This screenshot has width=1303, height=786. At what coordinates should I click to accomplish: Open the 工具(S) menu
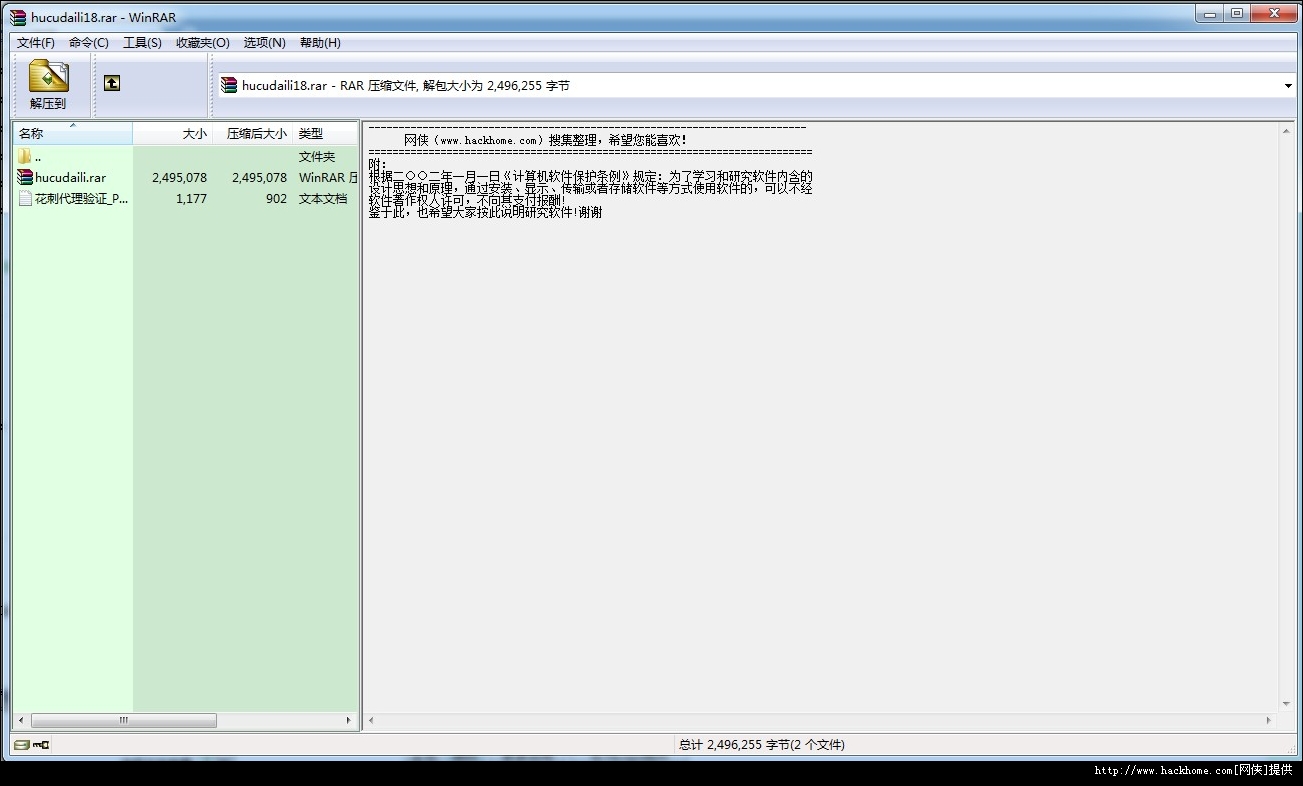(142, 43)
